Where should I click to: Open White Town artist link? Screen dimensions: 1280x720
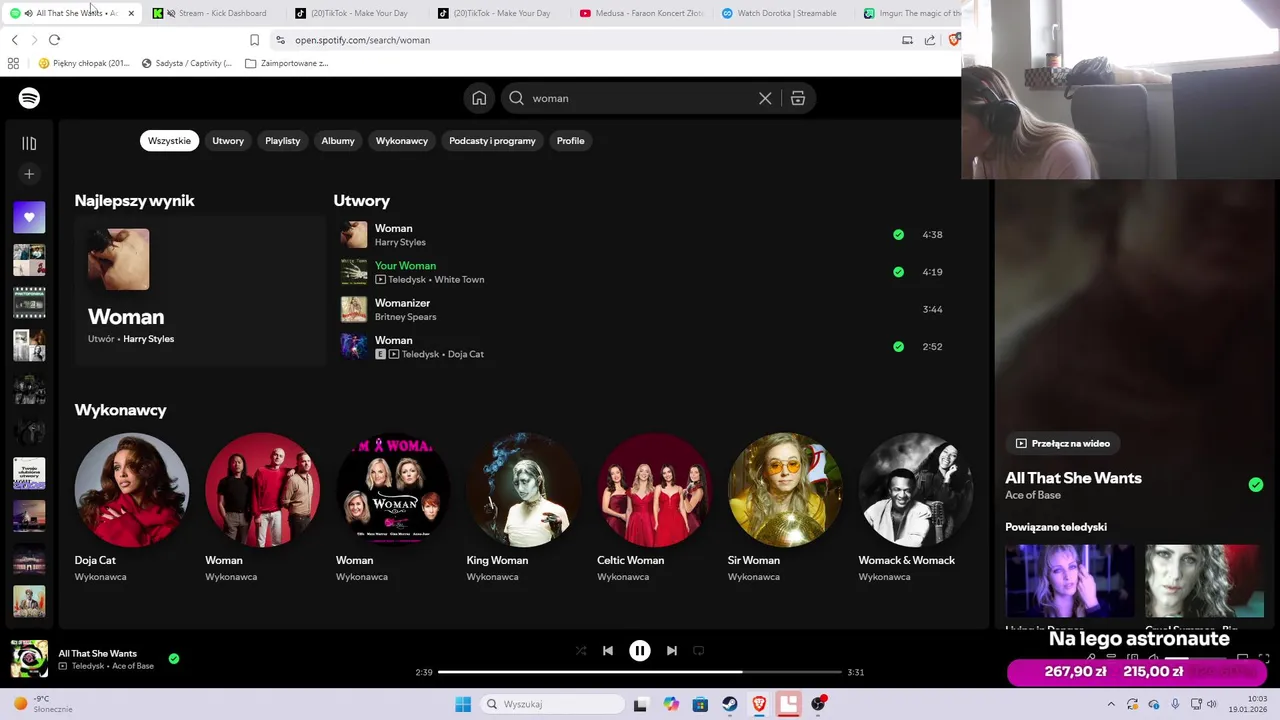point(459,280)
